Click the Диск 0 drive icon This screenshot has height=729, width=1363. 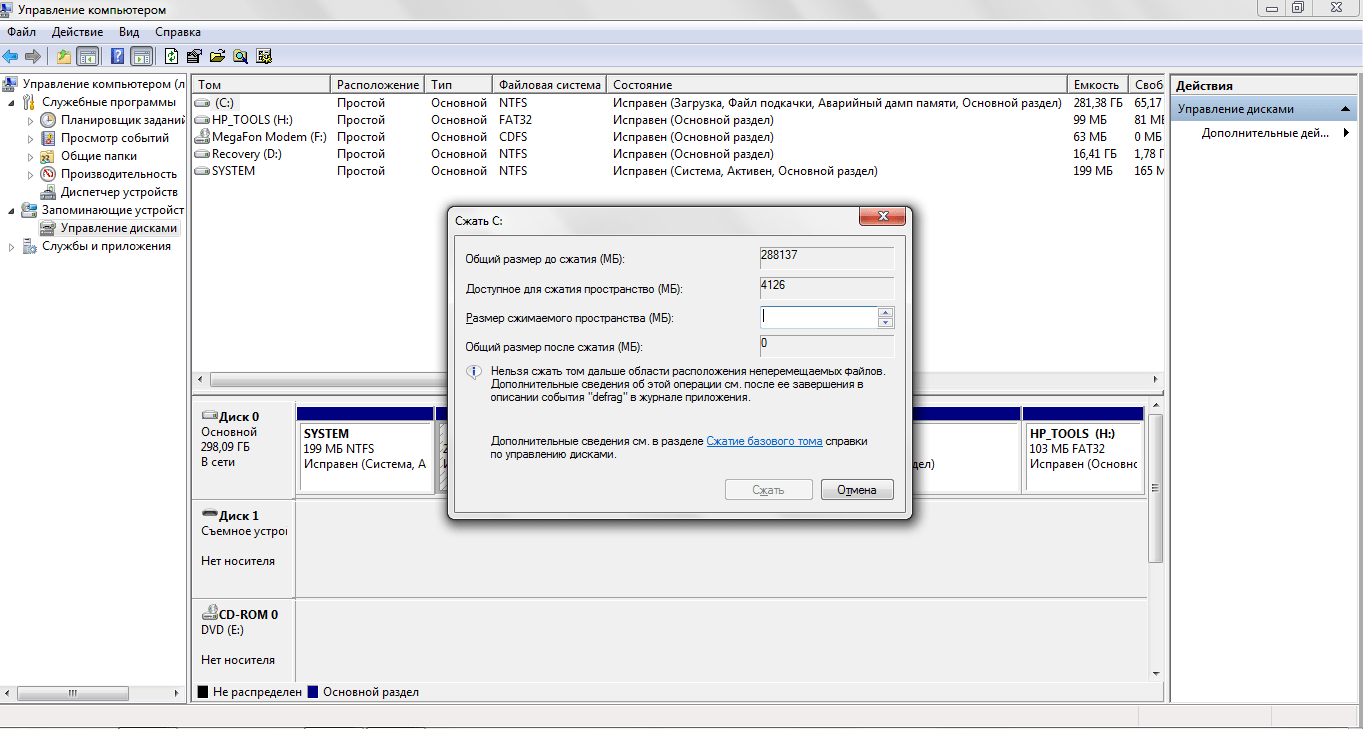point(210,415)
